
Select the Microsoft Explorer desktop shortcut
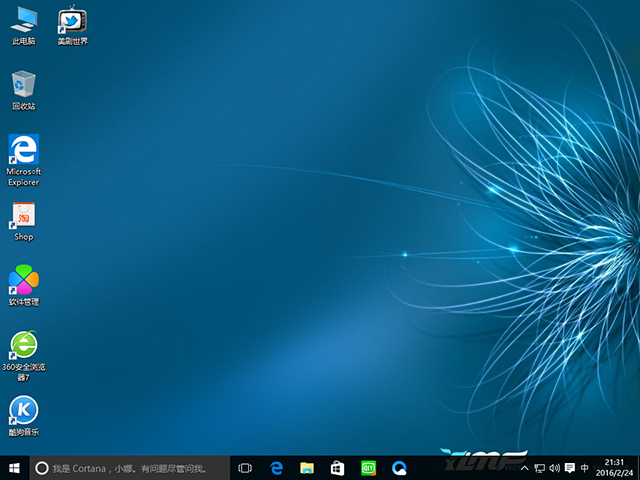[x=23, y=151]
